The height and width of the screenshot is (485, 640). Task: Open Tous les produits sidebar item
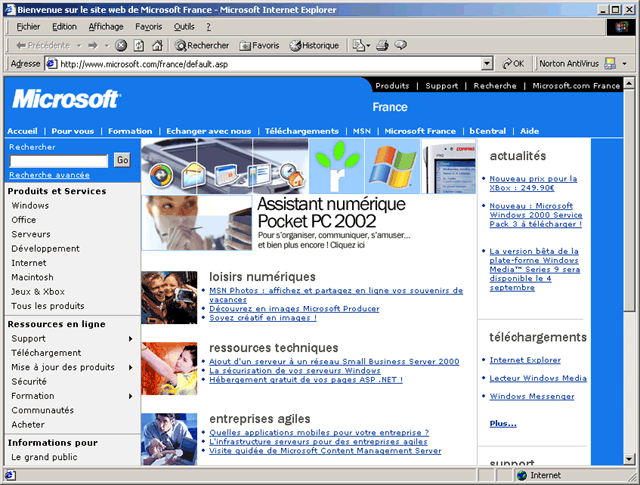point(48,306)
